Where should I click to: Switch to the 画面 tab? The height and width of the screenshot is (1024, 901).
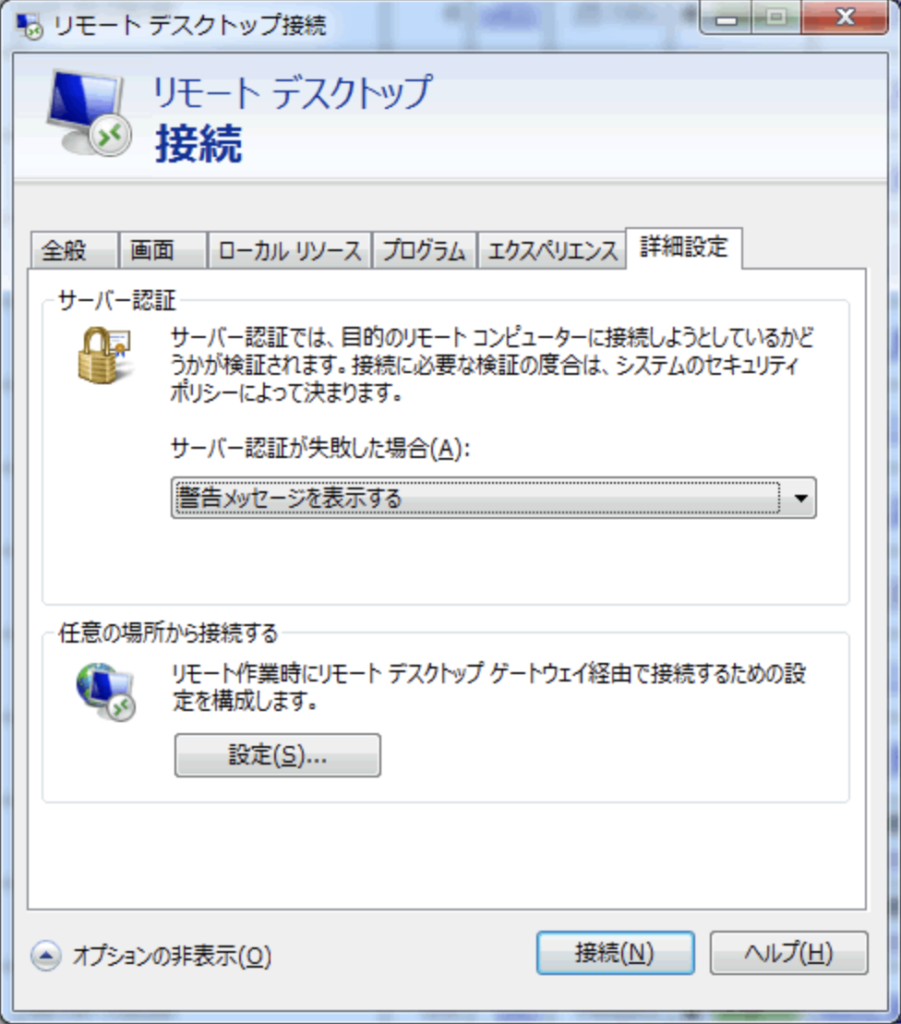(x=163, y=250)
